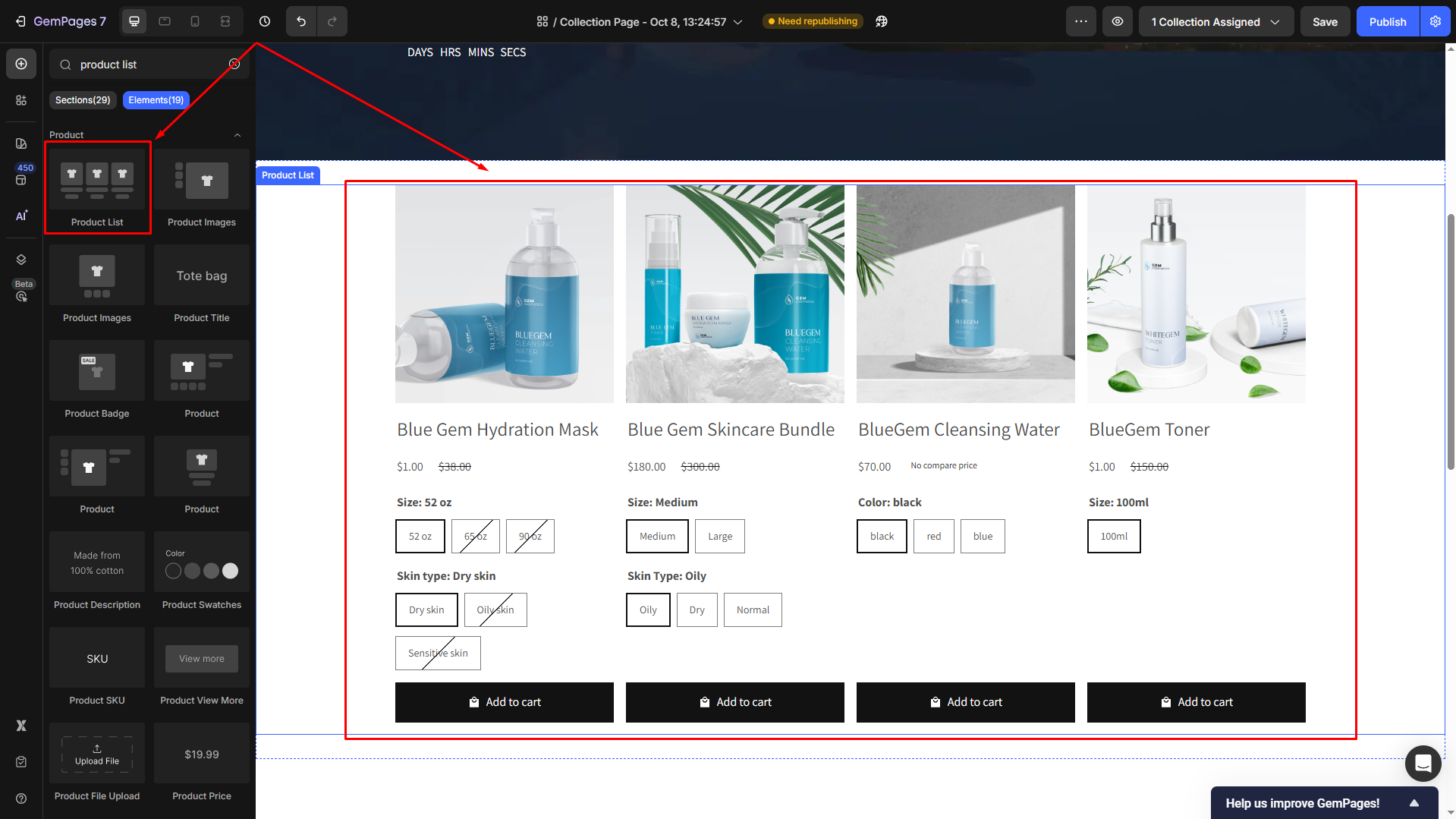Viewport: 1456px width, 819px height.
Task: Open the live chat bubble
Action: tap(1423, 763)
